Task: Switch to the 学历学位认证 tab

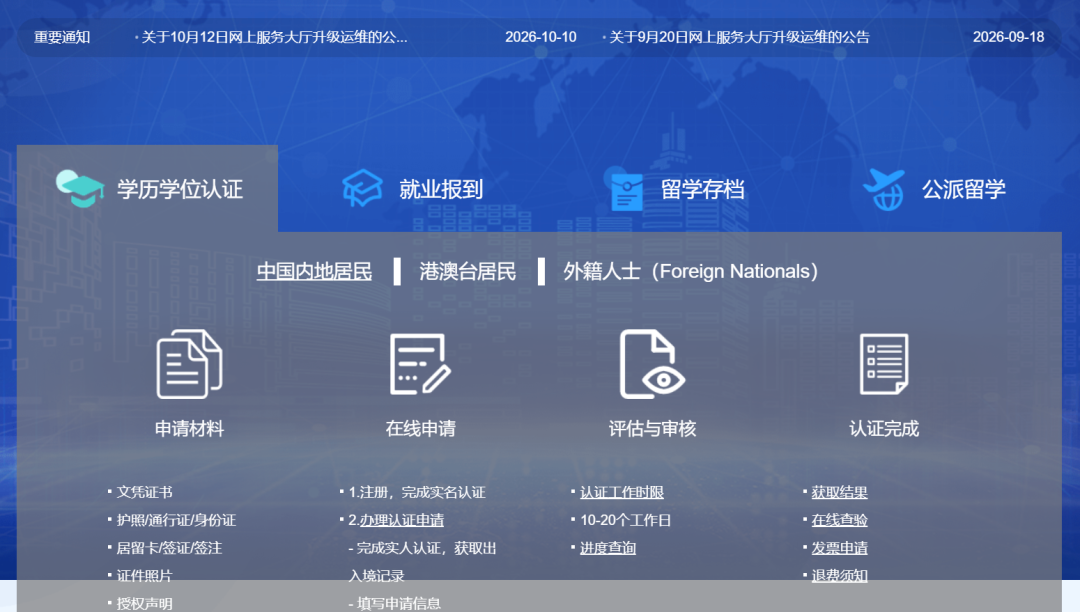Action: click(147, 189)
